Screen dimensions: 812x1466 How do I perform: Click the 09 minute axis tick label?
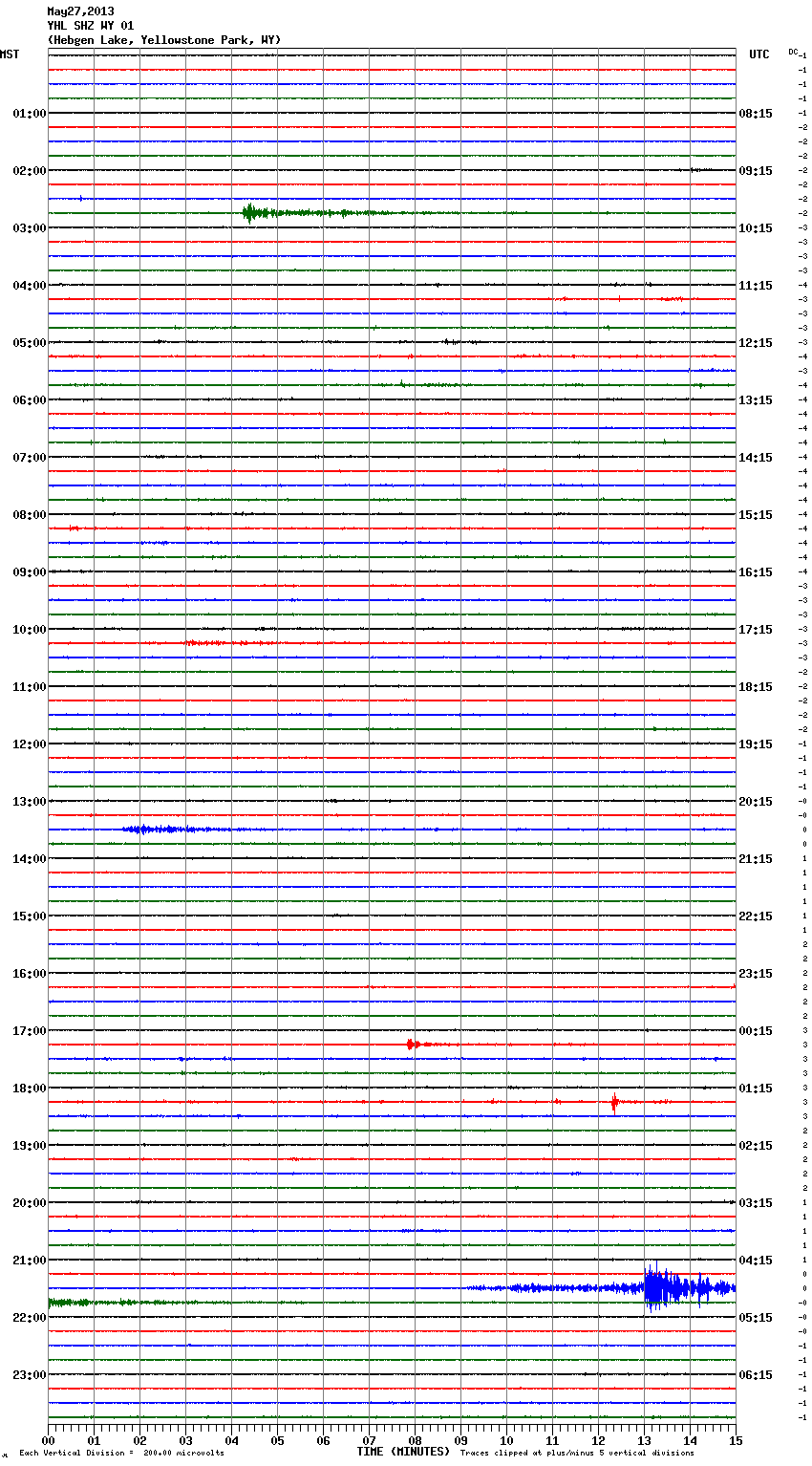[460, 1440]
